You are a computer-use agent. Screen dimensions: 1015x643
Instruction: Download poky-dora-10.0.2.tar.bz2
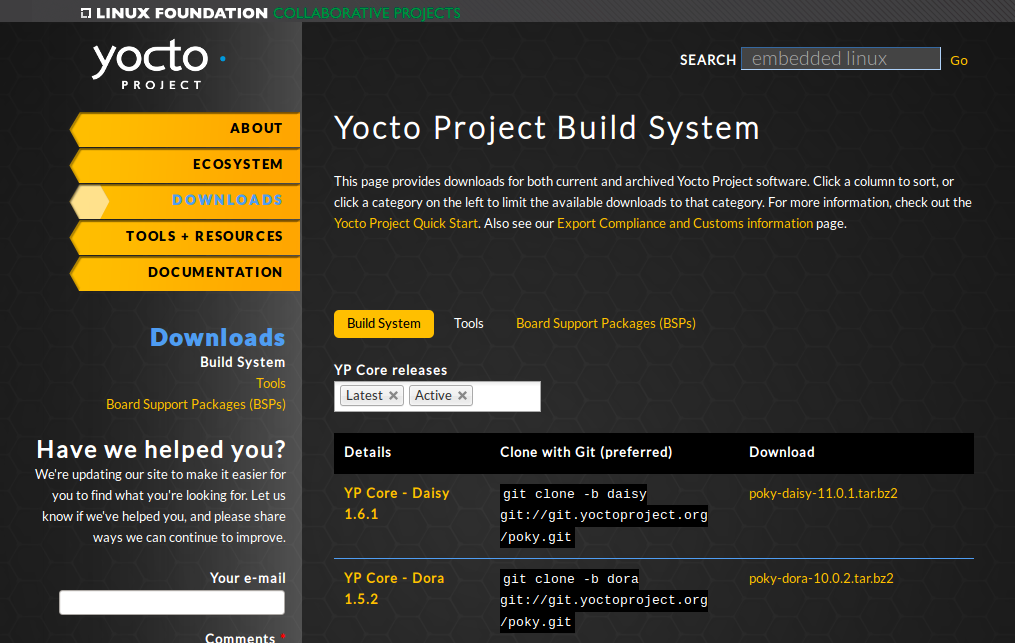[821, 578]
